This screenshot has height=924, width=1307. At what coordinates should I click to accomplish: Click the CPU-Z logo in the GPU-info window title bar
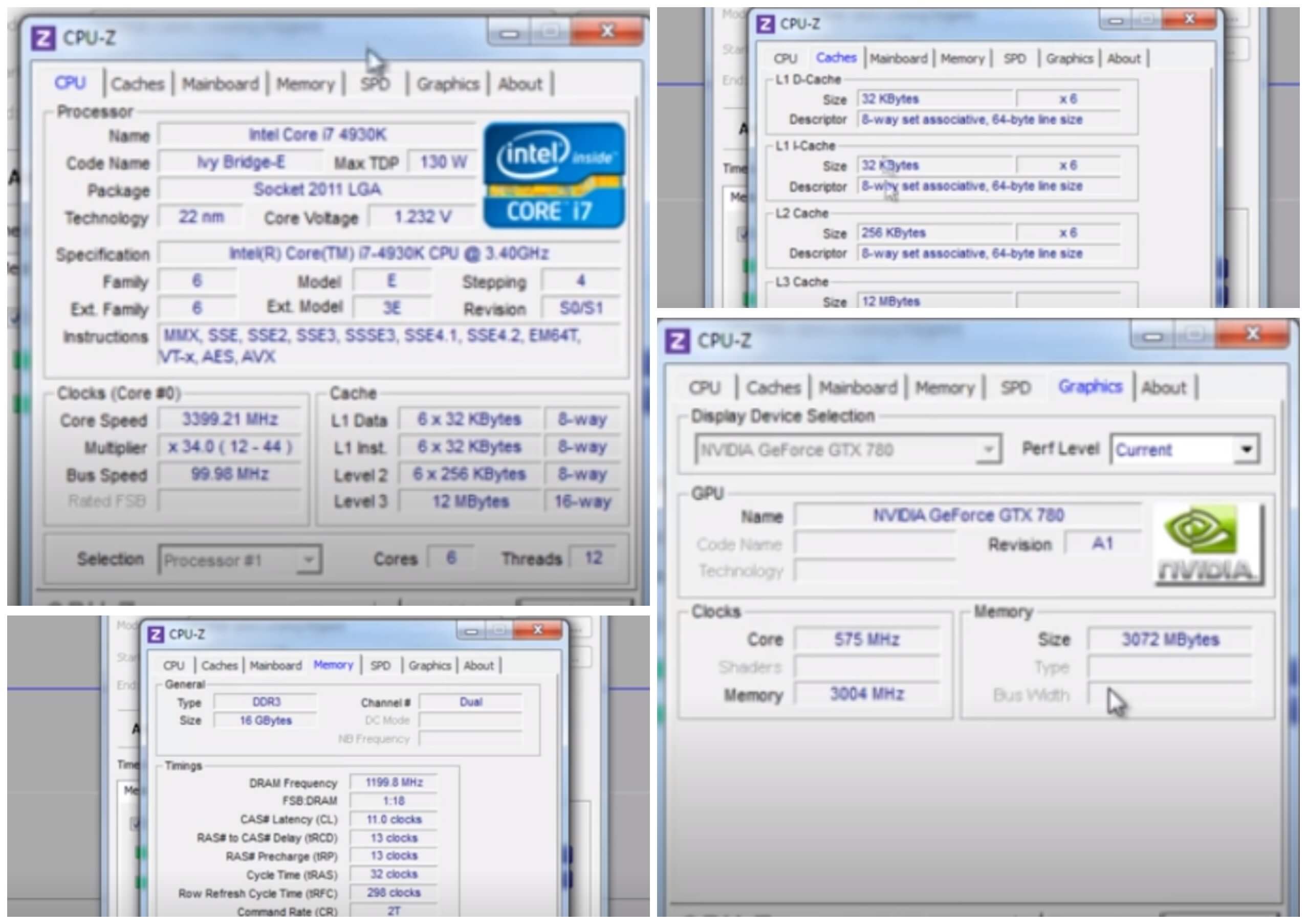pyautogui.click(x=678, y=341)
